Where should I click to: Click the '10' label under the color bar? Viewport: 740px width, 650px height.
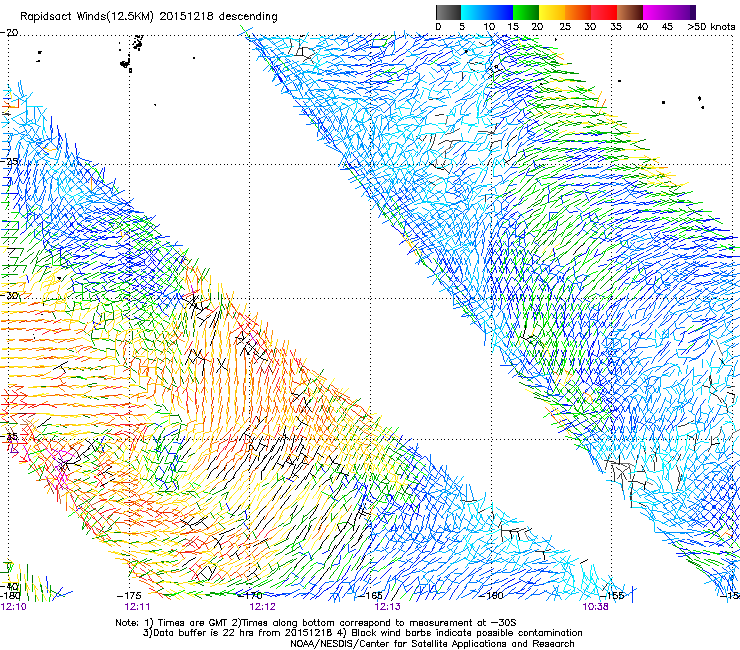[x=489, y=27]
